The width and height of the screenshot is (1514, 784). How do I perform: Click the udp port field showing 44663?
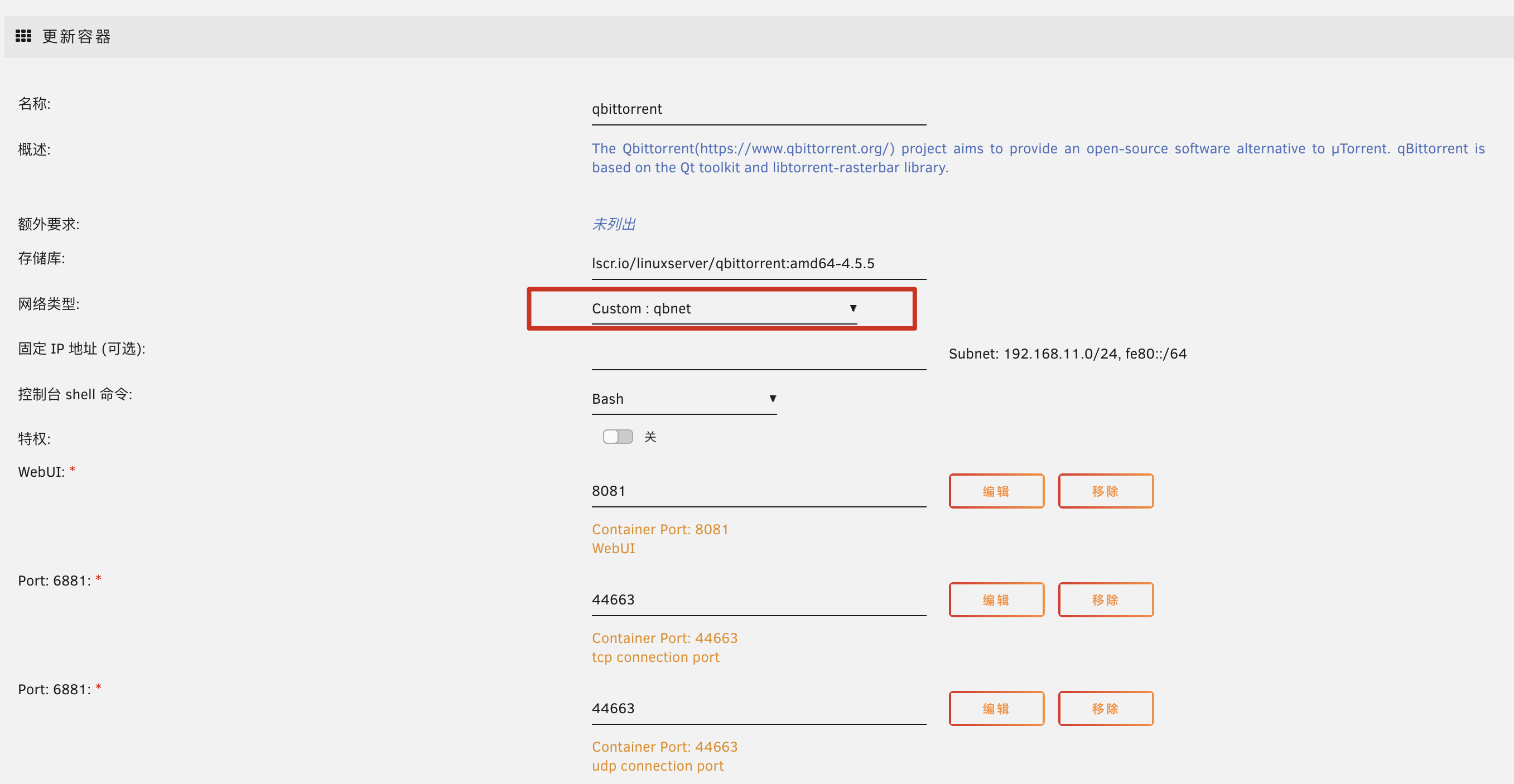tap(758, 708)
